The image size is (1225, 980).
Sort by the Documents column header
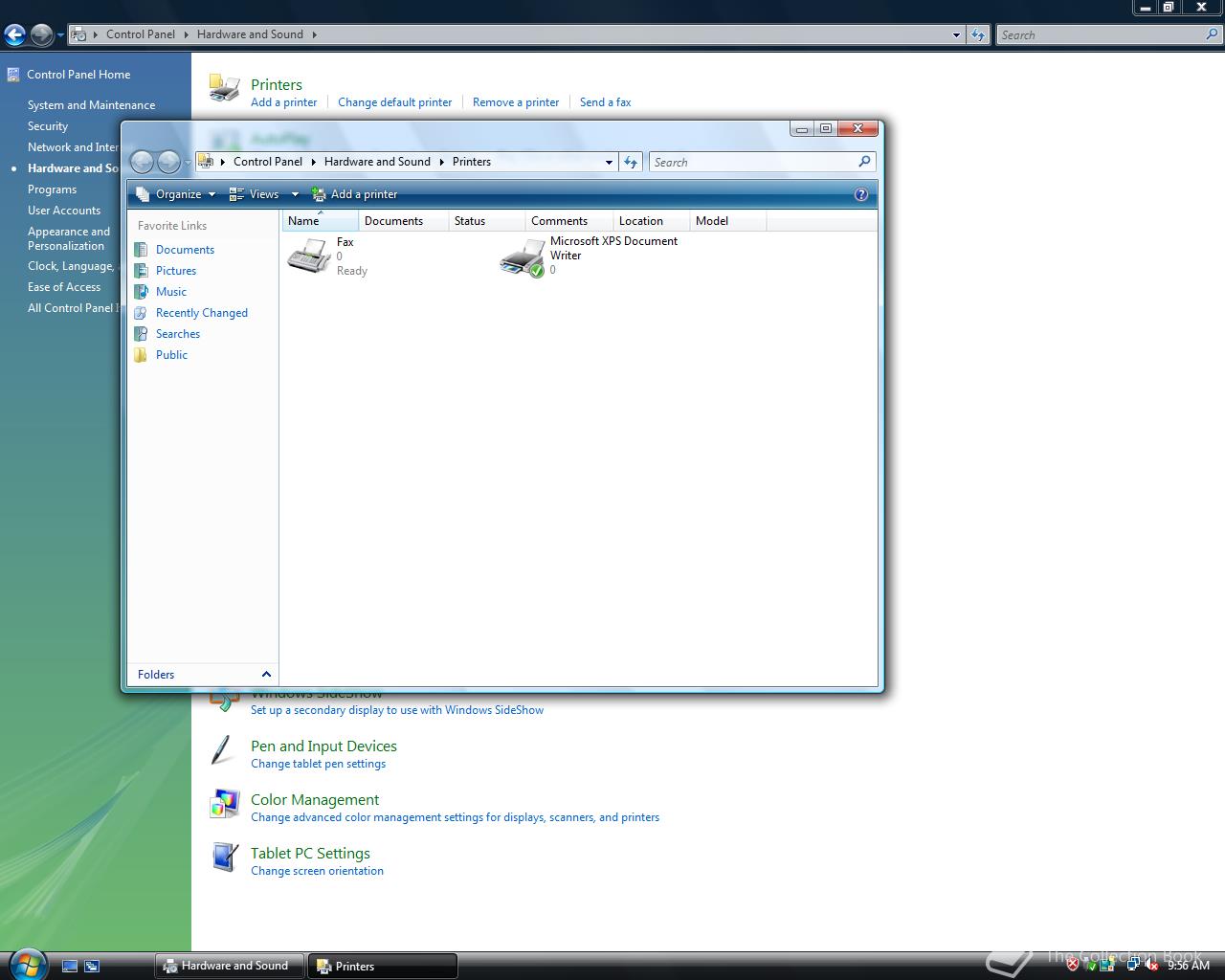click(404, 221)
